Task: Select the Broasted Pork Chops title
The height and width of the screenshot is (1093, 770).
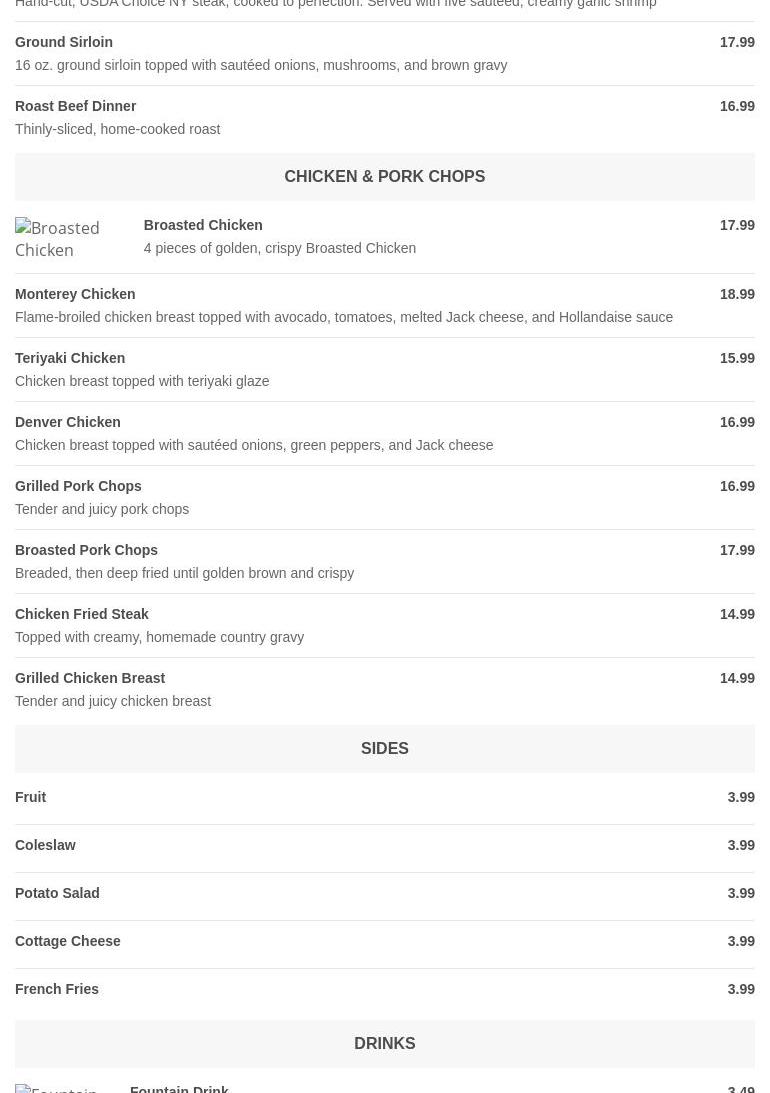Action: pos(87,551)
